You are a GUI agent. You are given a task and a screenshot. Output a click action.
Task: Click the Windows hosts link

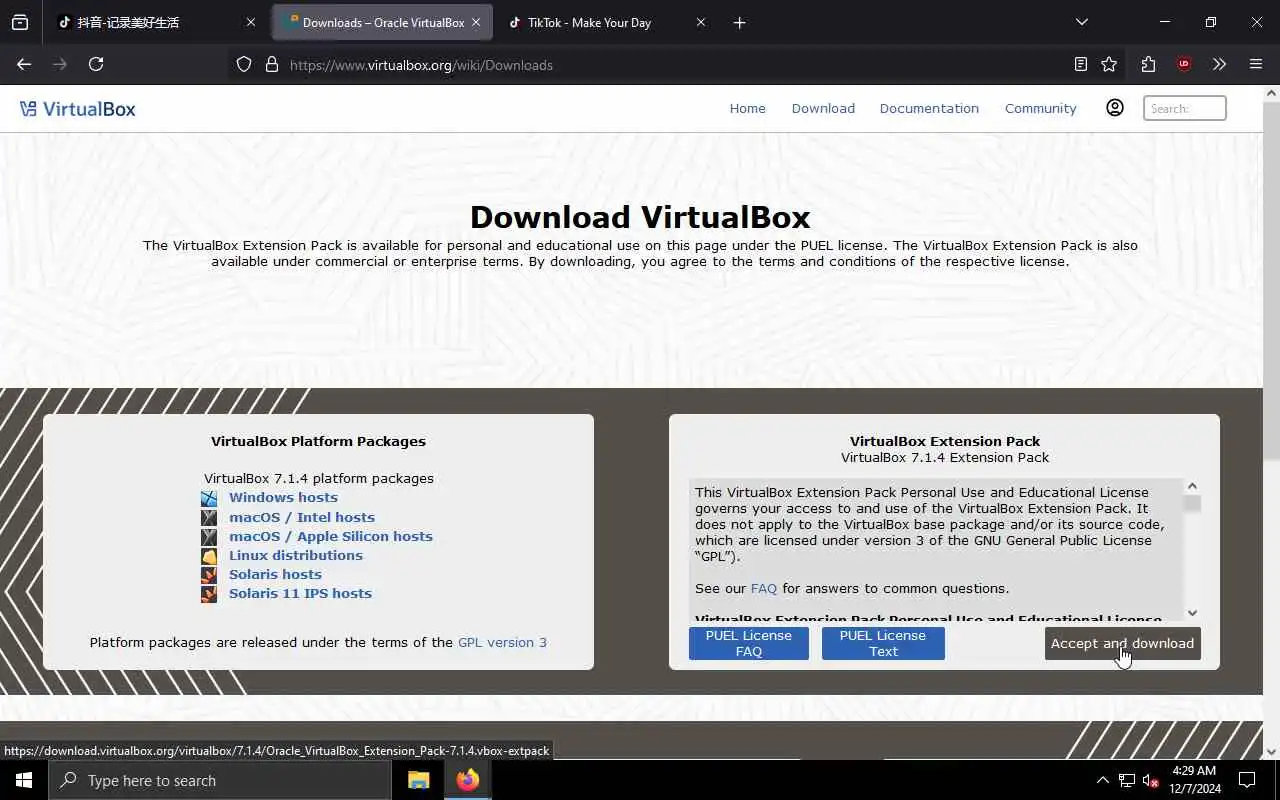(x=283, y=497)
